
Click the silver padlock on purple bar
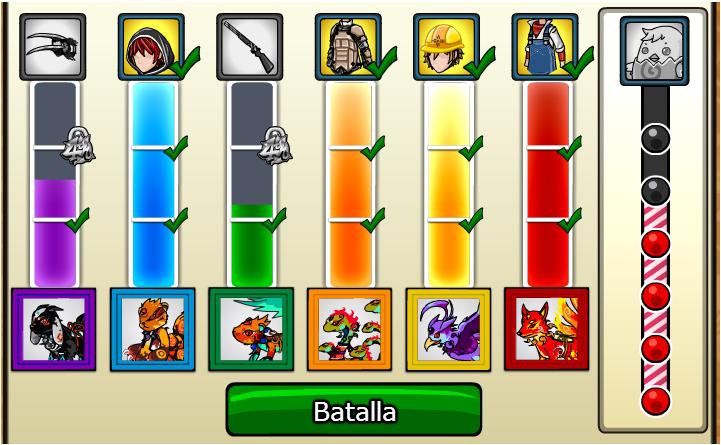[x=78, y=146]
